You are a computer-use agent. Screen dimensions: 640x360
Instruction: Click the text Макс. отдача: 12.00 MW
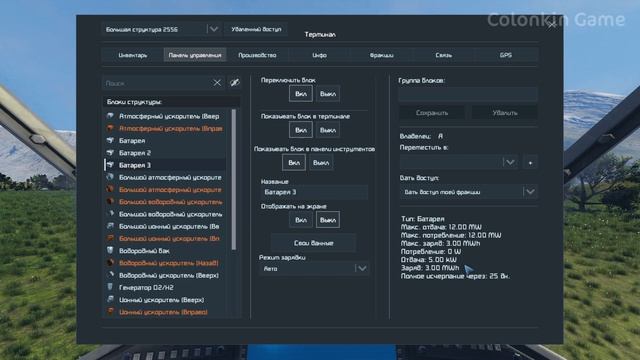pyautogui.click(x=441, y=227)
